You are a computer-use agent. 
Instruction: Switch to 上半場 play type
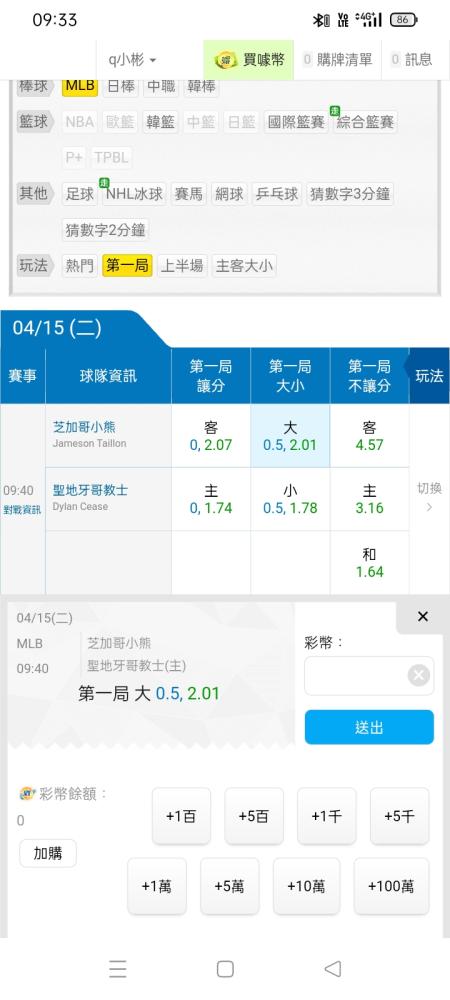tap(182, 265)
